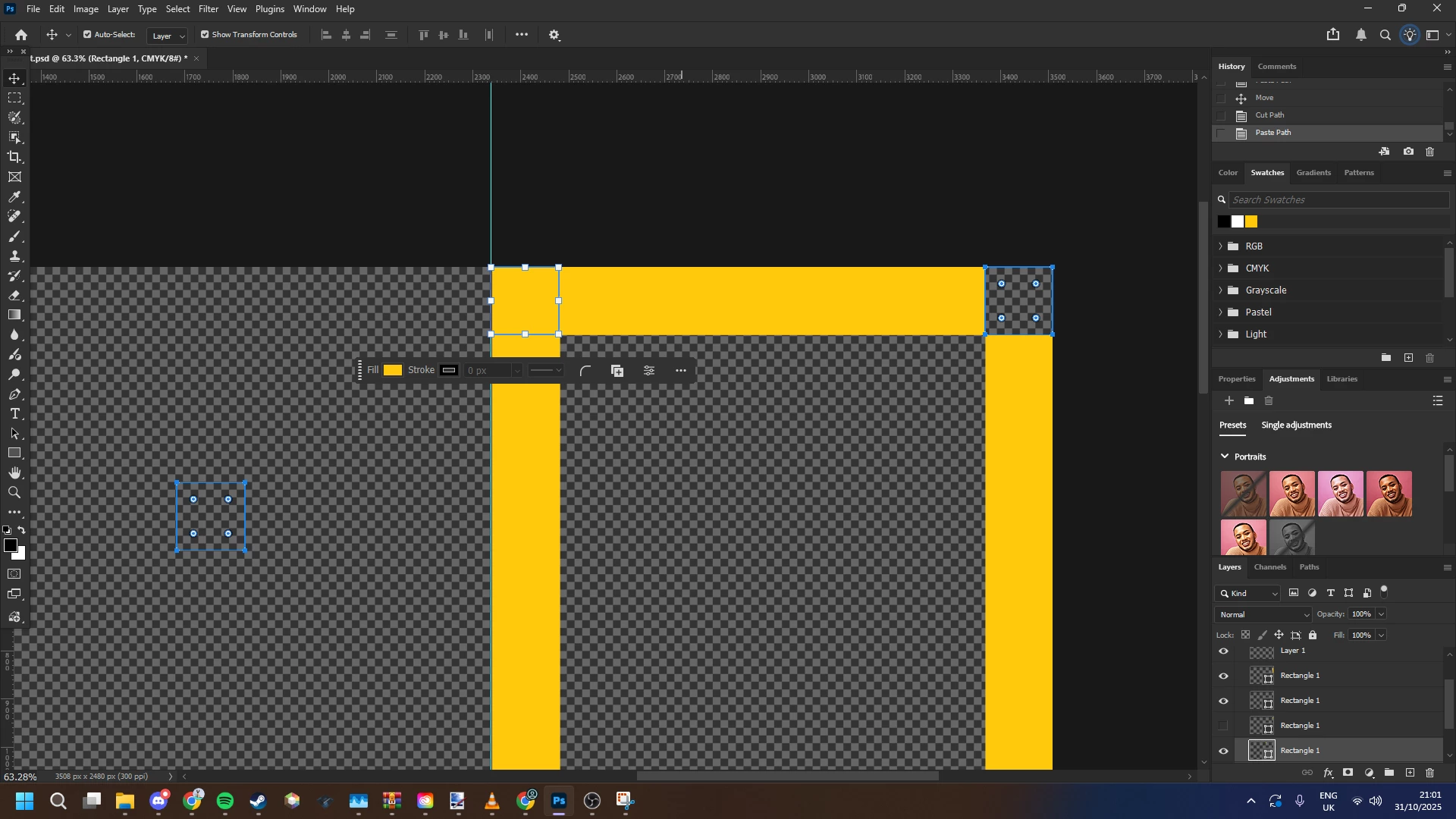This screenshot has height=819, width=1456.
Task: Click the yellow Fill color swatch
Action: coord(393,371)
